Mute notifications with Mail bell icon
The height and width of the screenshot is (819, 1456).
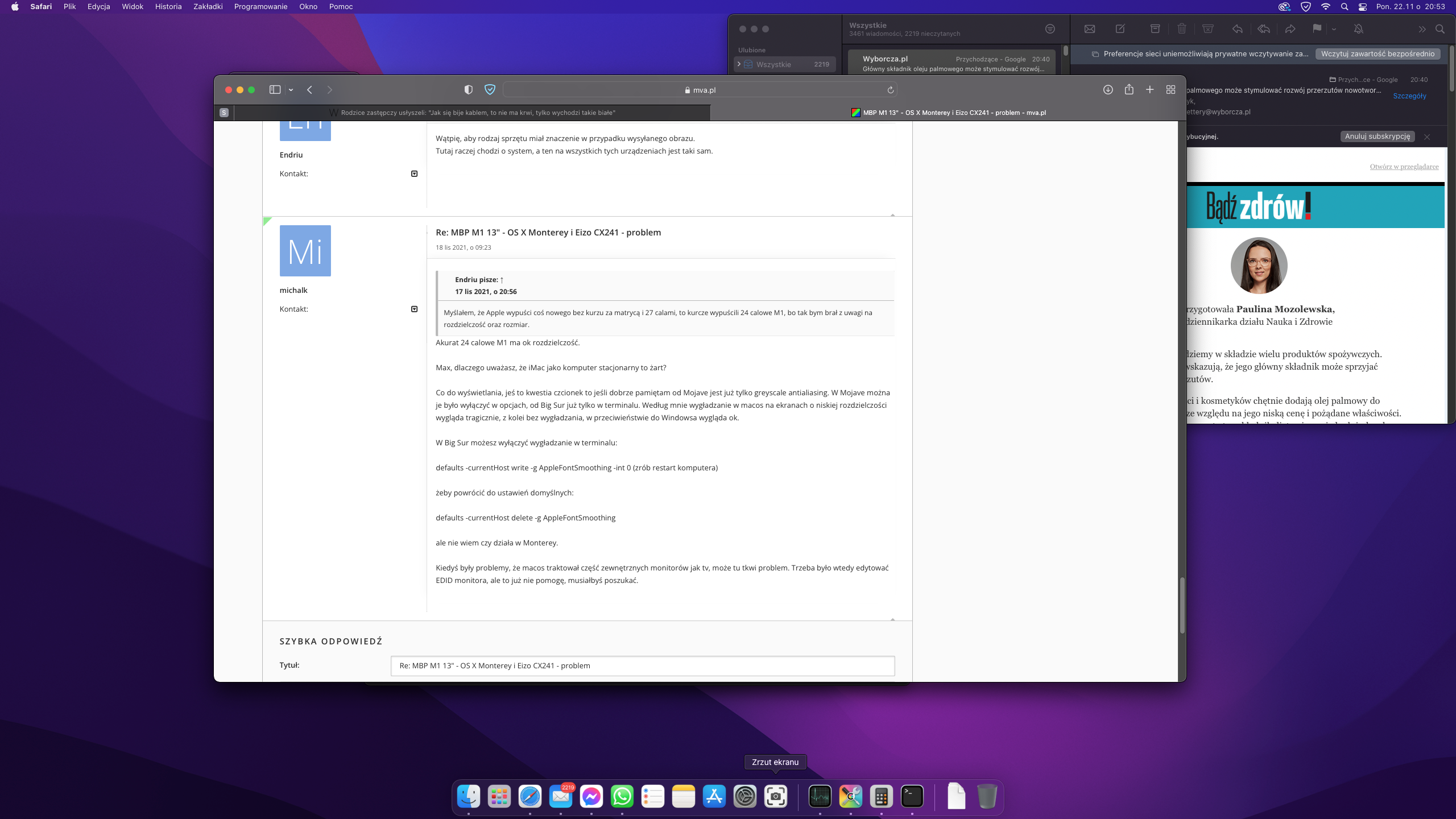pyautogui.click(x=1358, y=29)
